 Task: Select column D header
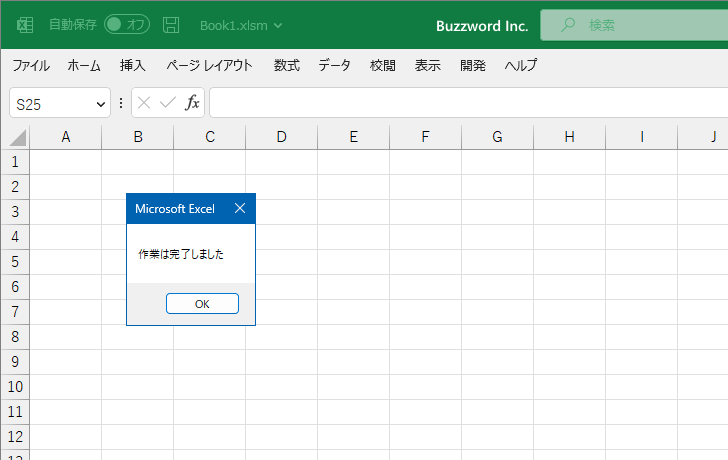281,137
